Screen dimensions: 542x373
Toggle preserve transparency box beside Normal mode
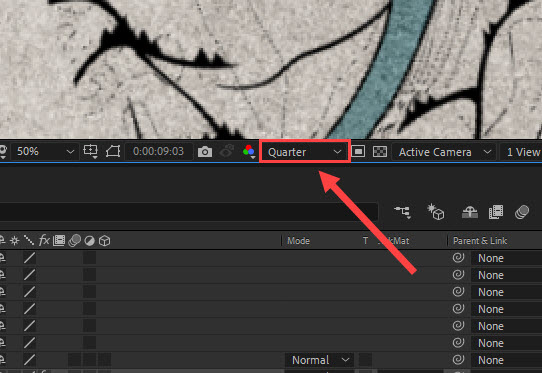click(365, 360)
